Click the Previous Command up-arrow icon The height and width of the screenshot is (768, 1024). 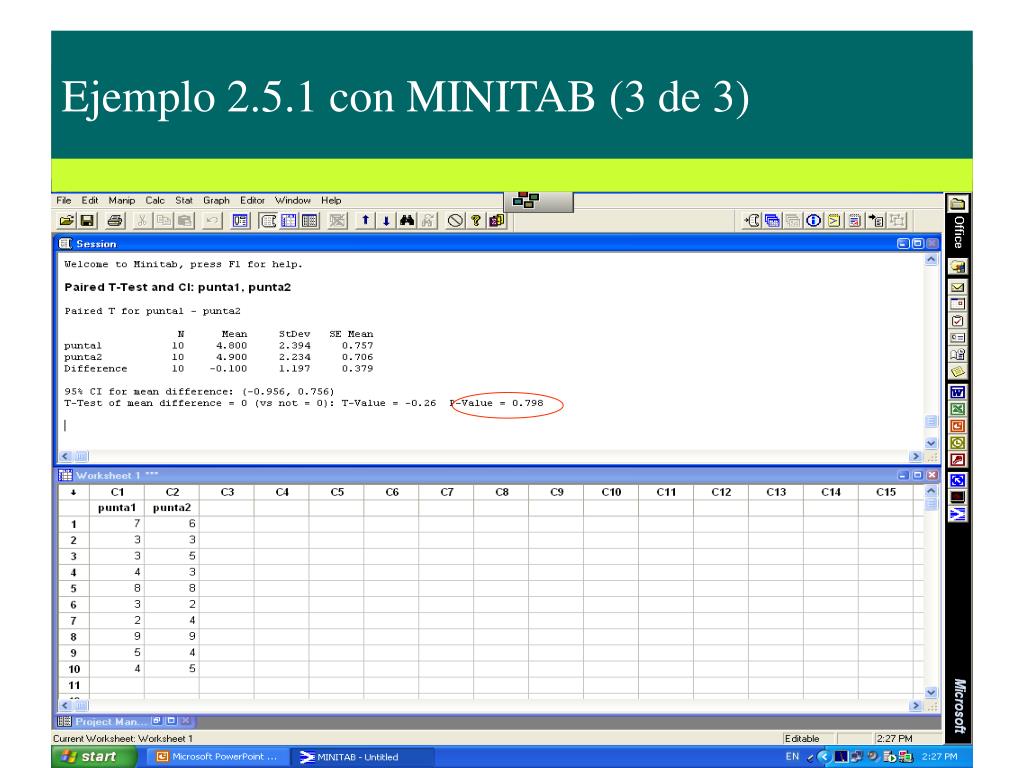pyautogui.click(x=366, y=221)
